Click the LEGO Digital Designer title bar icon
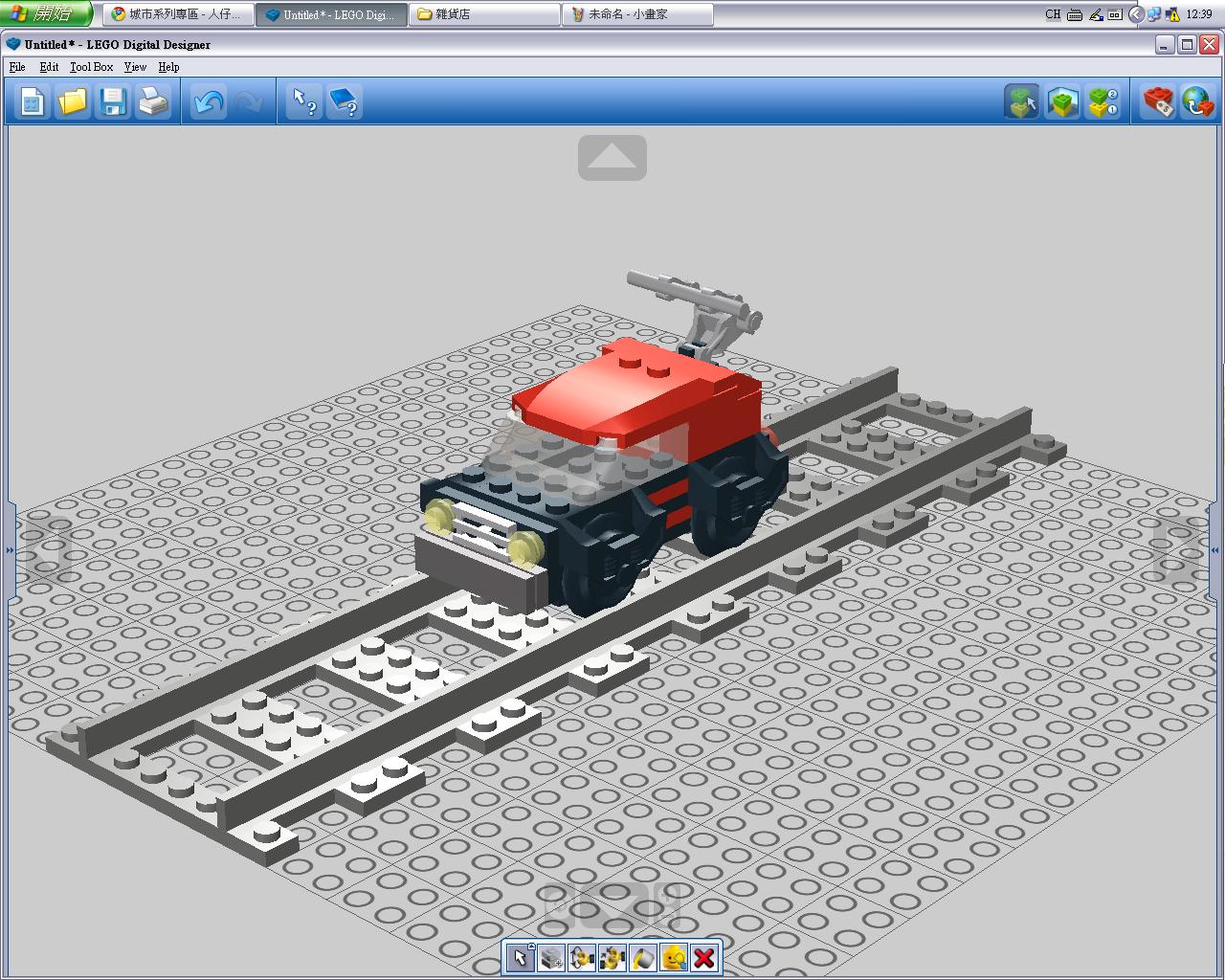Image resolution: width=1225 pixels, height=980 pixels. click(x=13, y=44)
